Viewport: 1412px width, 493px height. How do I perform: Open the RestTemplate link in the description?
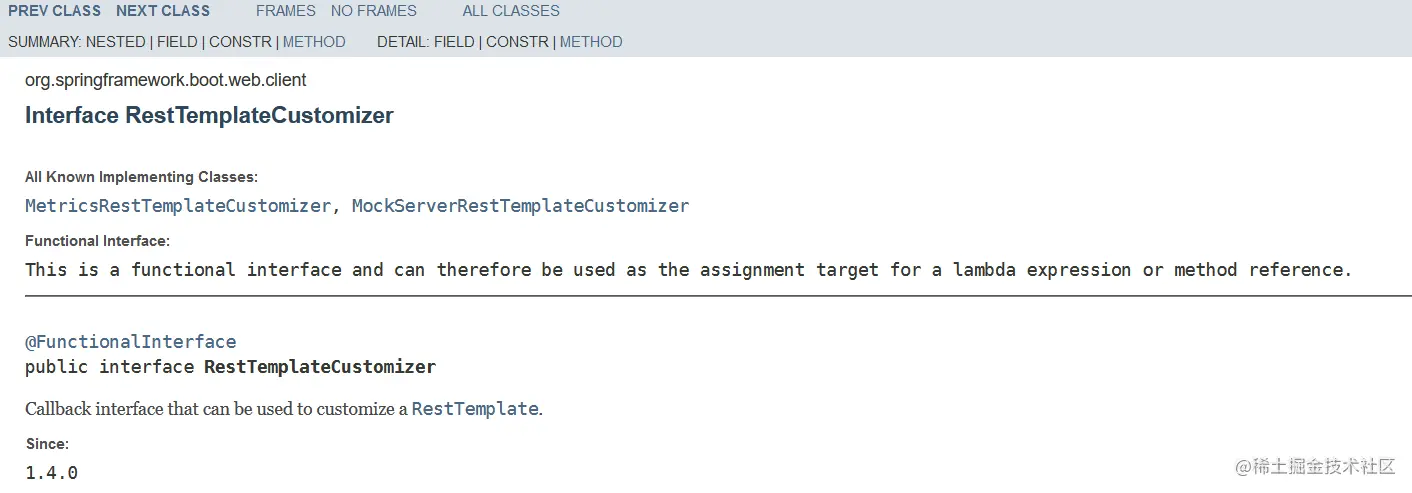tap(475, 409)
